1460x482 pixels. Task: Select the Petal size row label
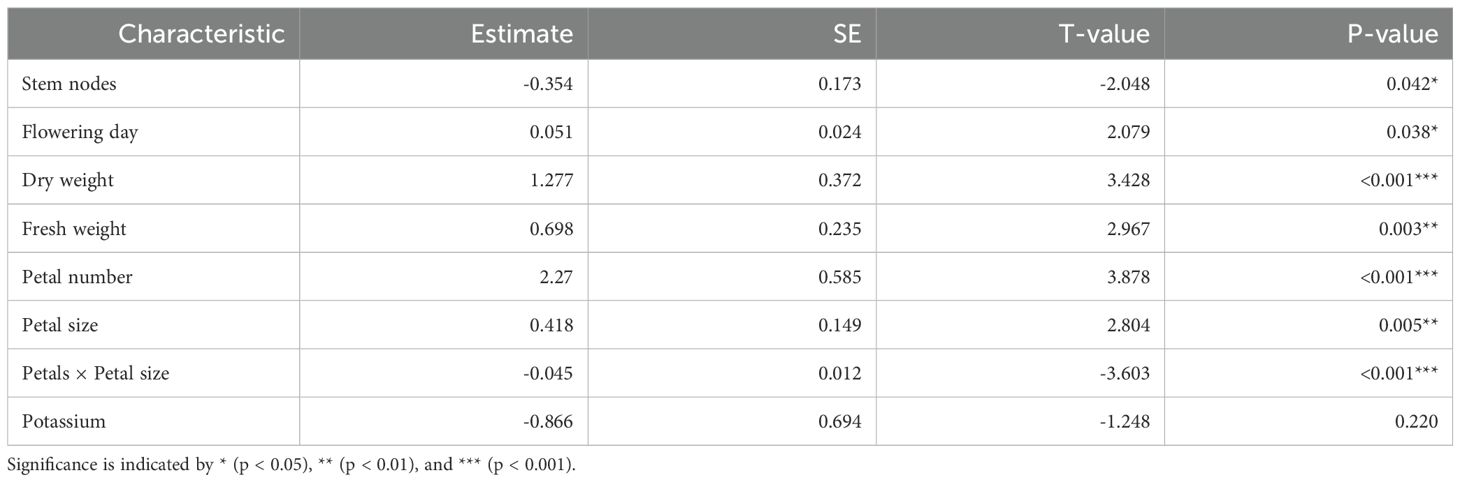(60, 325)
